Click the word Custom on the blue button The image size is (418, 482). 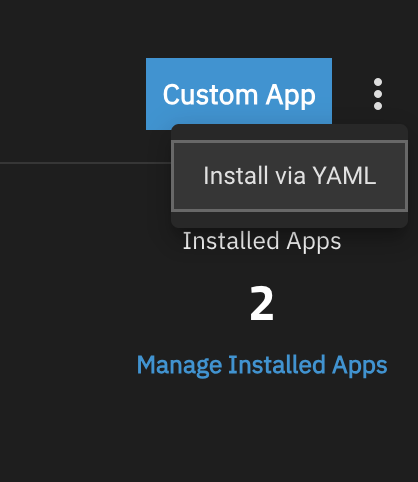210,95
